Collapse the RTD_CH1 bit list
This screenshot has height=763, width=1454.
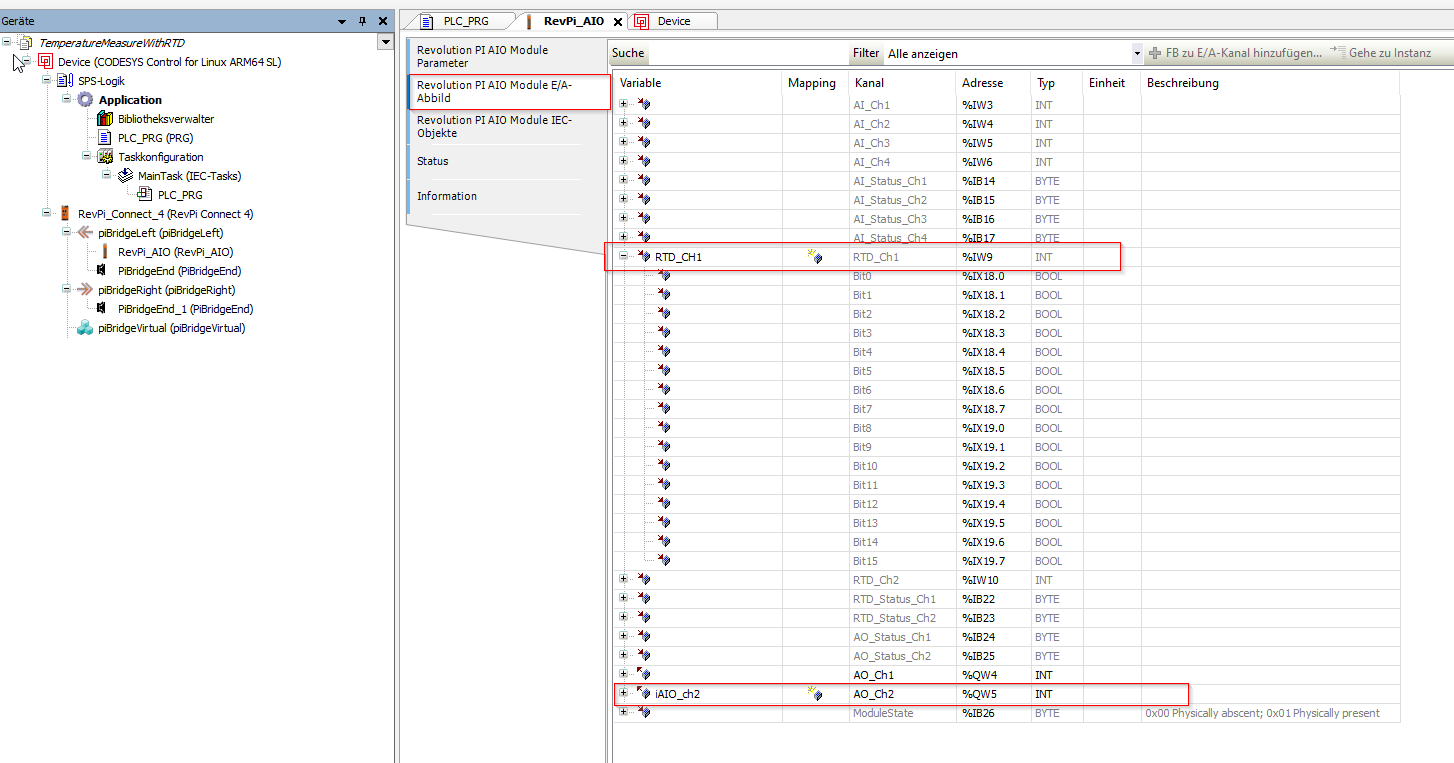(623, 257)
